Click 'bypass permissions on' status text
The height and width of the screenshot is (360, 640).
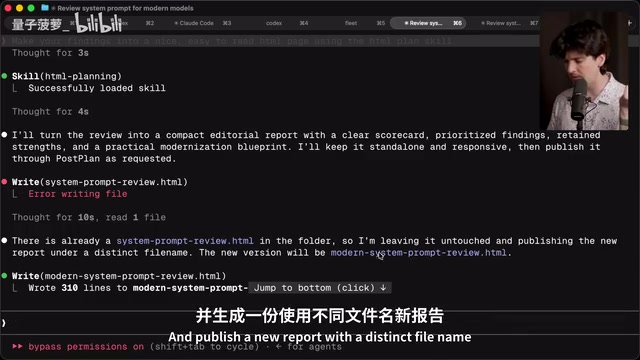pos(86,347)
